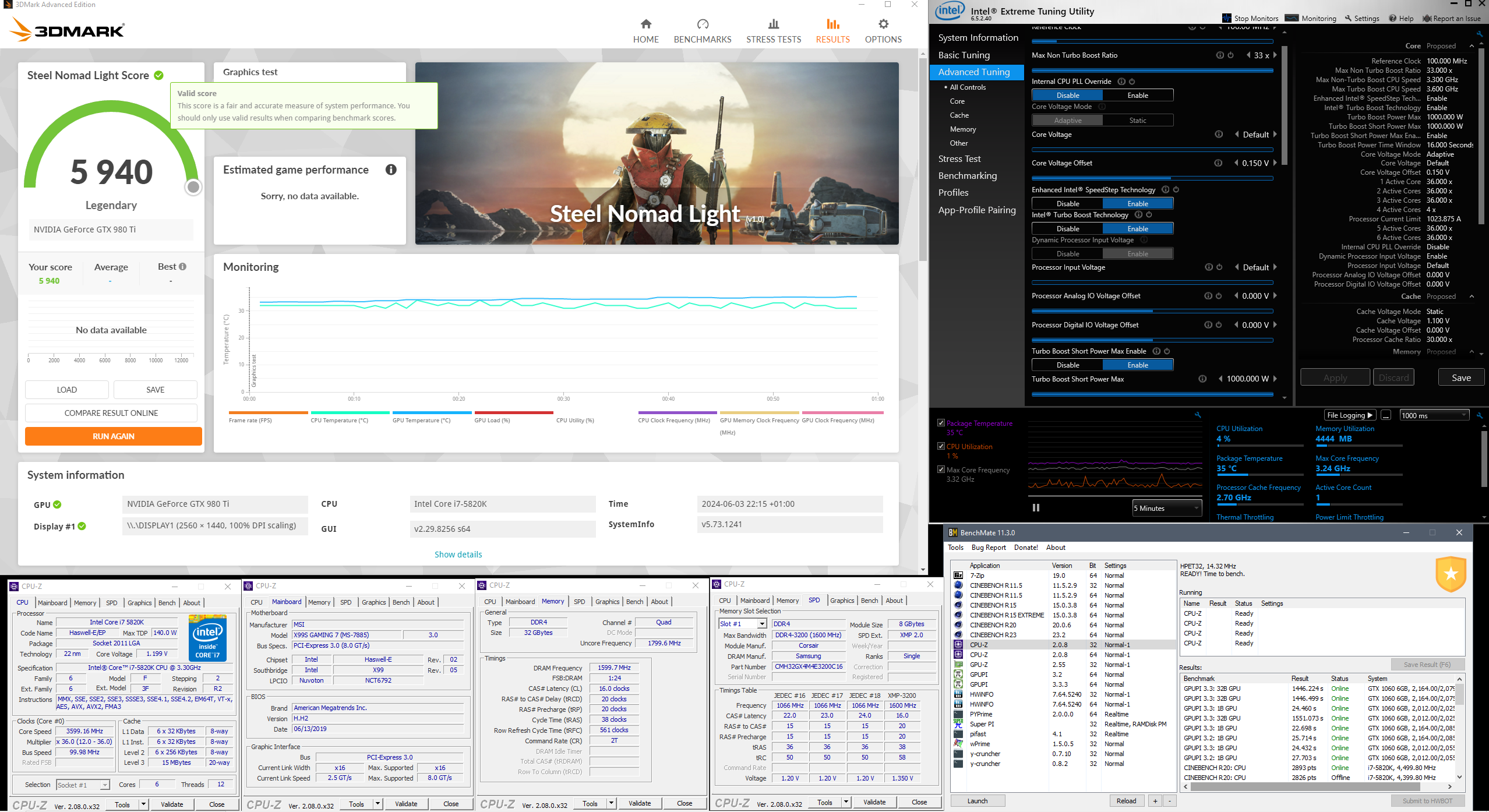Screen dimensions: 1489x812
Task: Click Reload button in BenchMate
Action: point(1127,801)
